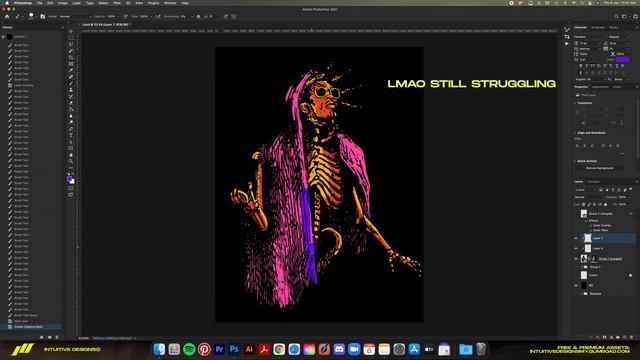Image resolution: width=640 pixels, height=360 pixels.
Task: Select the Rectangular Marquee tool
Action: point(71,38)
